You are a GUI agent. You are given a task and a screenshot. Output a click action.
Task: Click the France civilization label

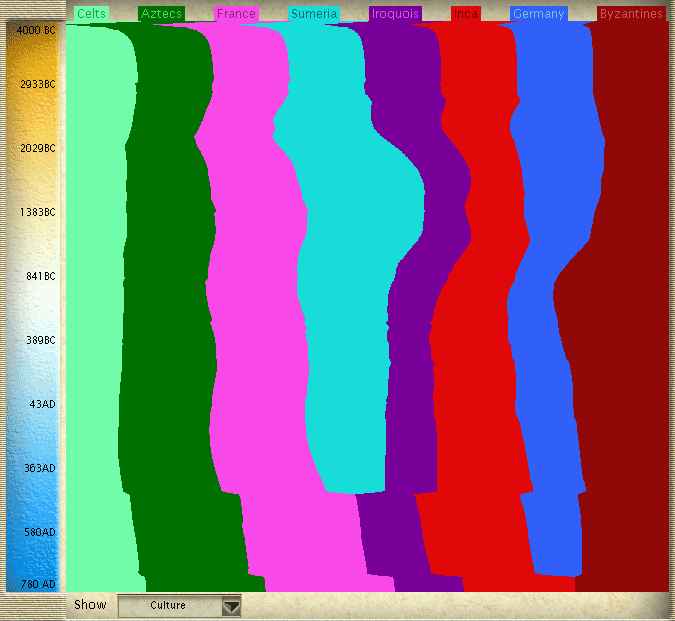pyautogui.click(x=236, y=14)
